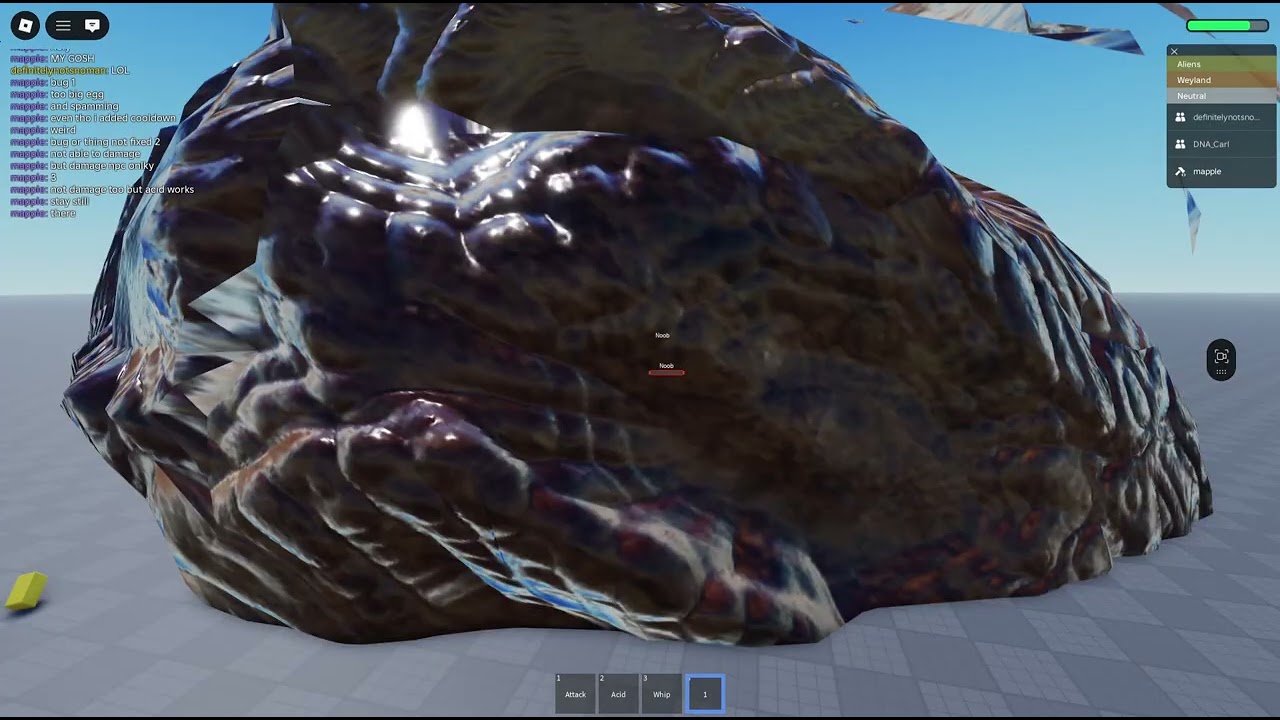Image resolution: width=1280 pixels, height=720 pixels.
Task: Toggle the chat window icon
Action: tap(92, 26)
